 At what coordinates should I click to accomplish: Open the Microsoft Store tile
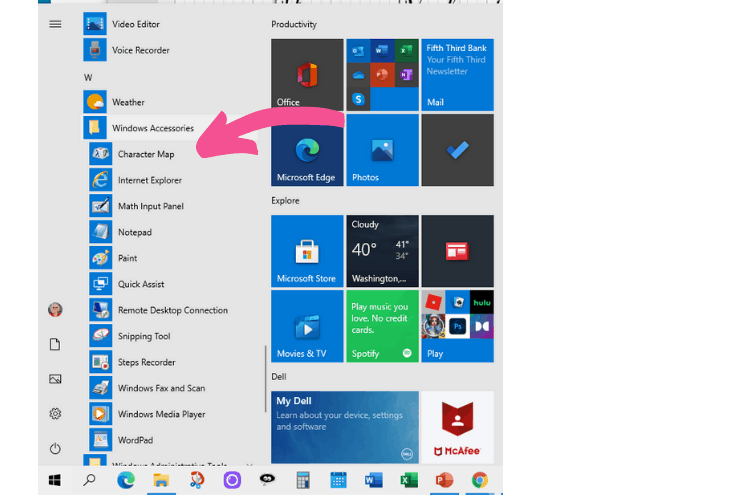pos(307,251)
